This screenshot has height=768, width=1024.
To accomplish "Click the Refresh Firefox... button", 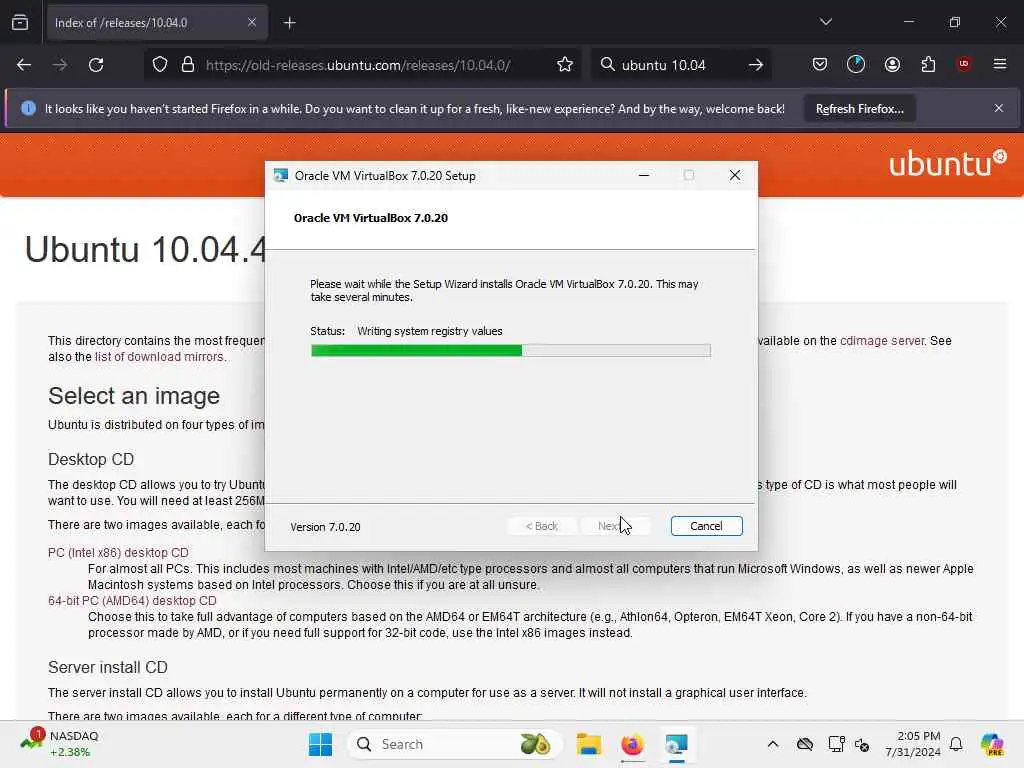I will pyautogui.click(x=859, y=109).
